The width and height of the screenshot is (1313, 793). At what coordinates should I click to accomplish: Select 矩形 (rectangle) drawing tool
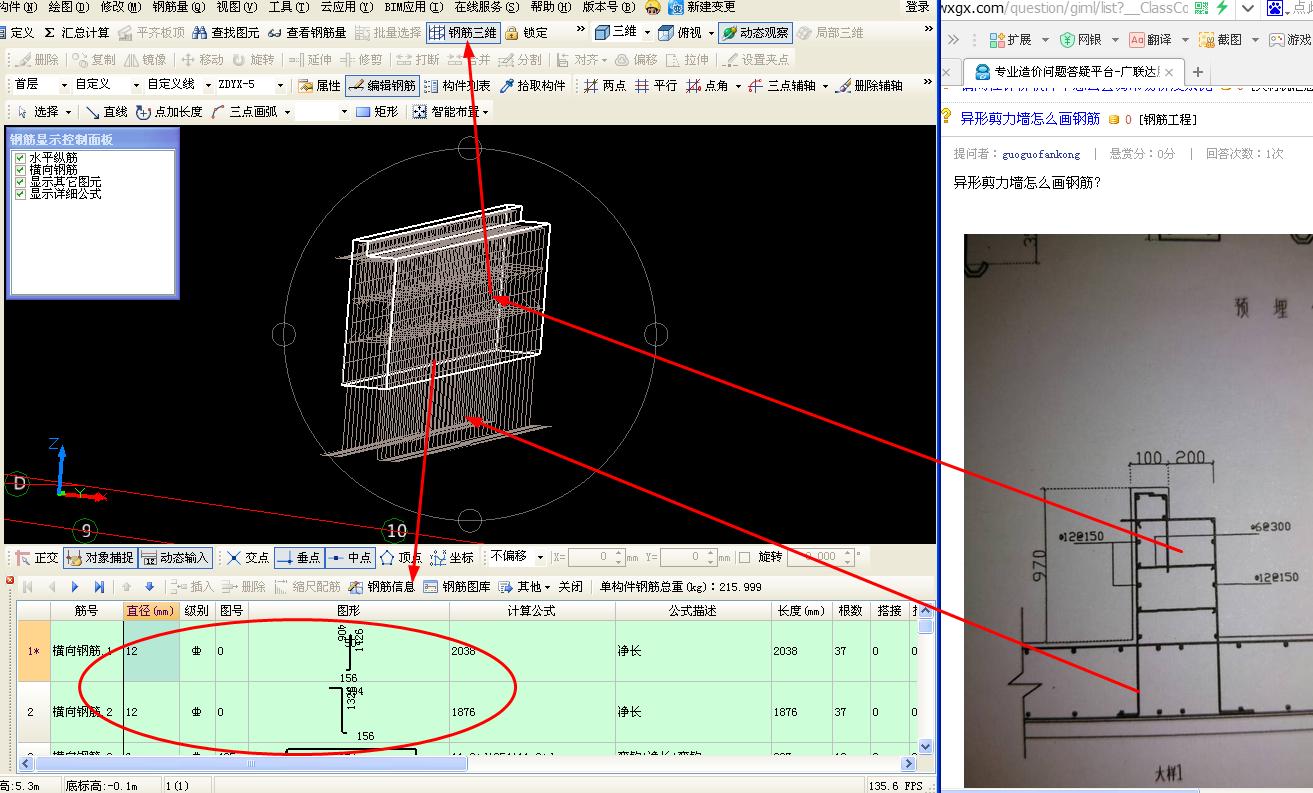pos(377,111)
